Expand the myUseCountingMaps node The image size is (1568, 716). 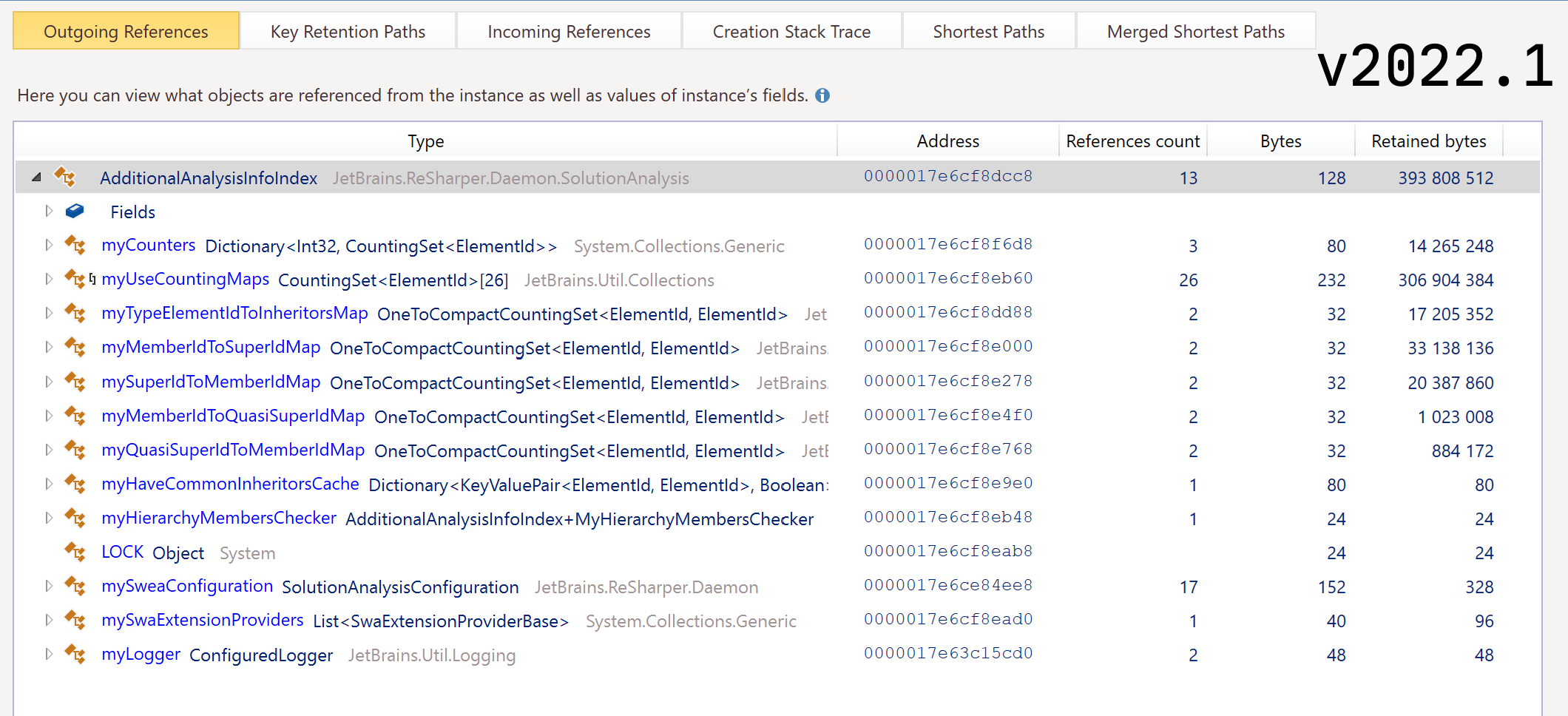[x=49, y=280]
